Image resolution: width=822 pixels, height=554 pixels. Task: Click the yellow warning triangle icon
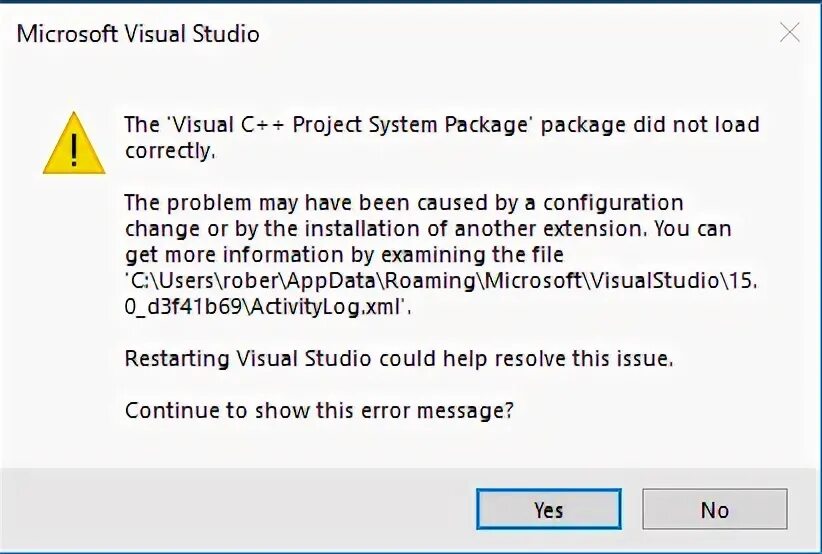[74, 143]
